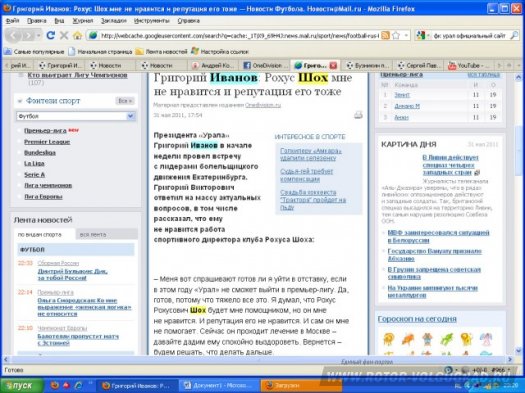525x393 pixels.
Task: Click the Firefox icon in quick launch
Action: pos(55,385)
